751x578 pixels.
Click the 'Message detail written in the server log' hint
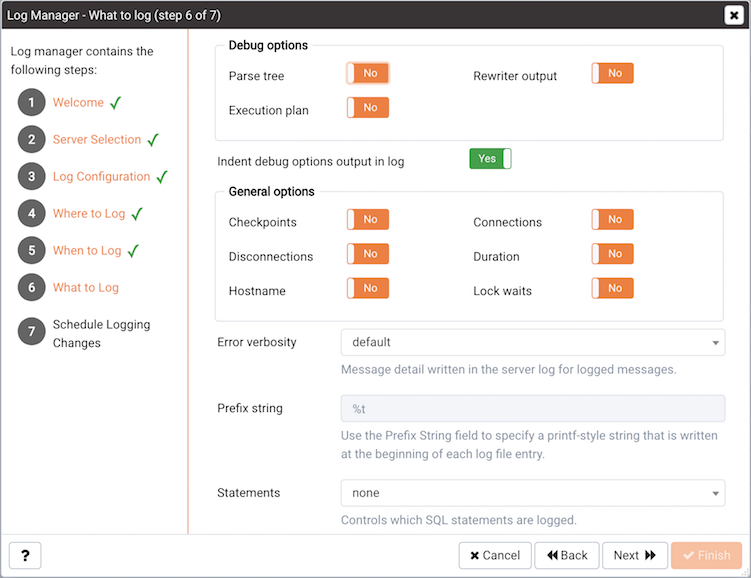[509, 370]
